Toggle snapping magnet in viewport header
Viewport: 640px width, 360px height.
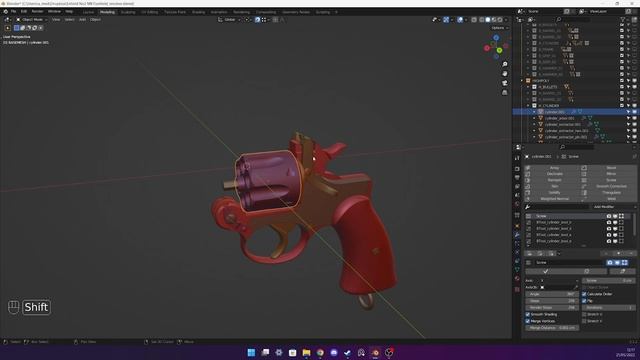[x=257, y=20]
